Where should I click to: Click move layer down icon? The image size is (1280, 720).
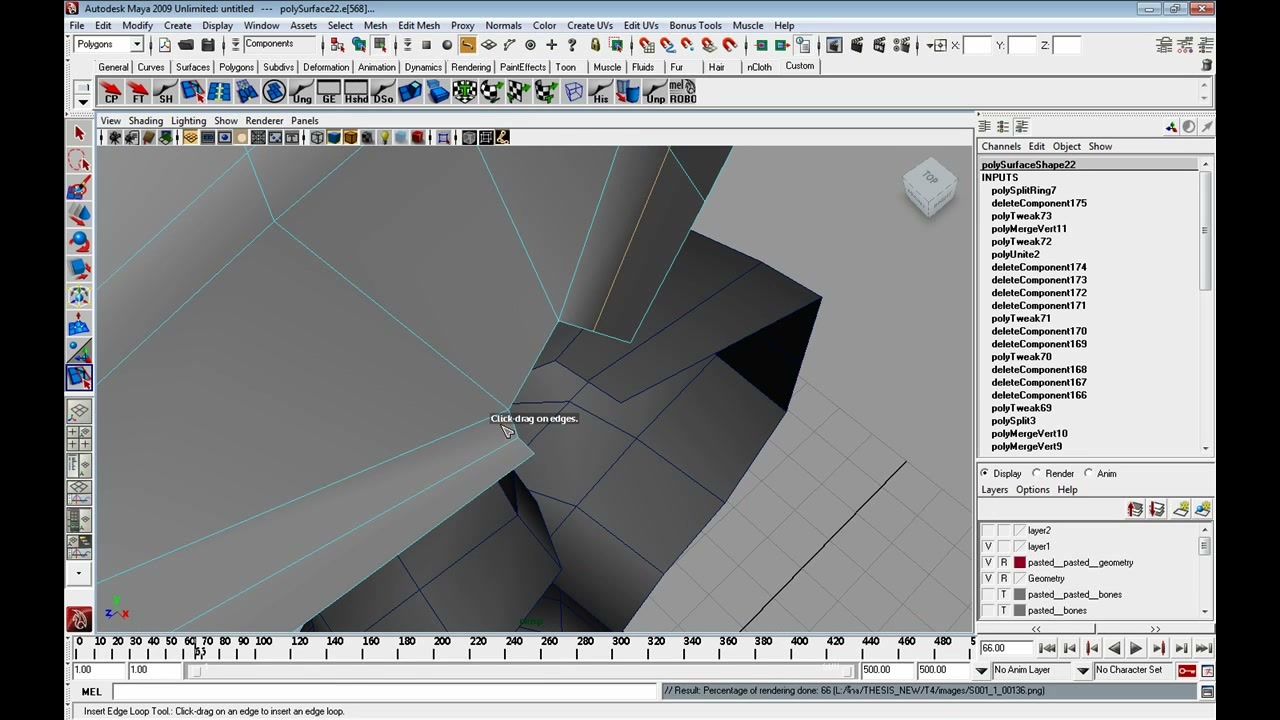coord(1158,510)
